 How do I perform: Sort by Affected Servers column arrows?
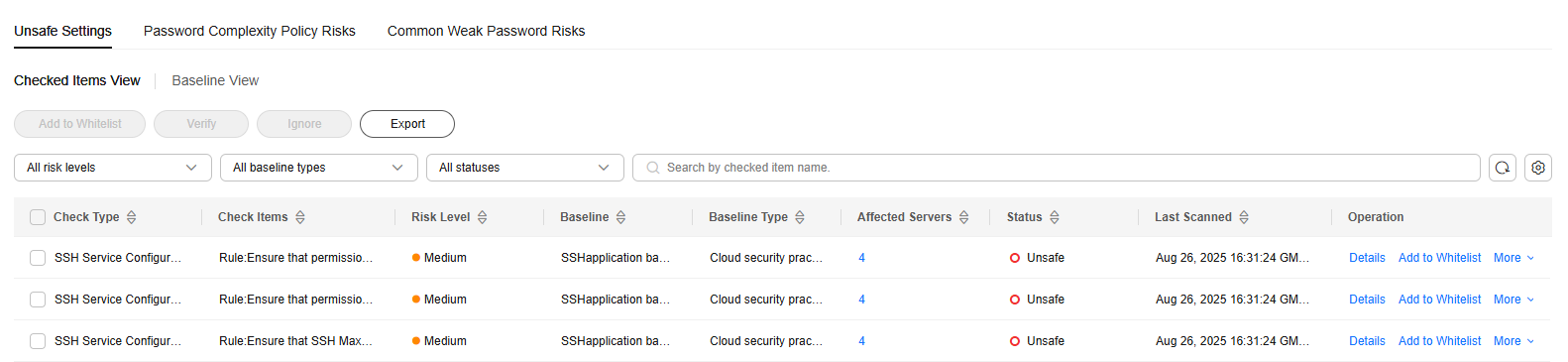[963, 217]
